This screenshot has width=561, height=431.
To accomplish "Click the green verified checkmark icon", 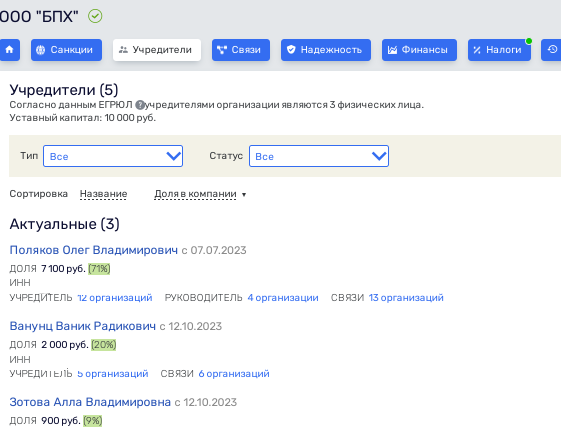I will 95,16.
